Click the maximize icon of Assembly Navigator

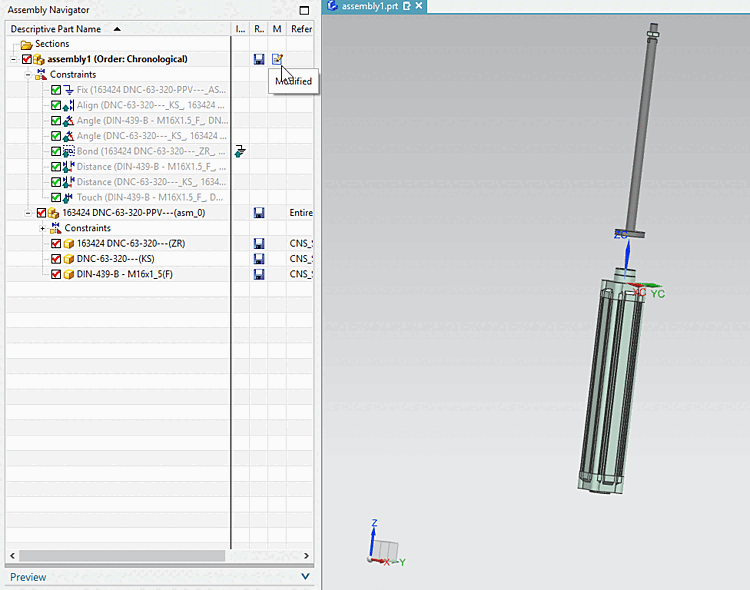coord(305,10)
